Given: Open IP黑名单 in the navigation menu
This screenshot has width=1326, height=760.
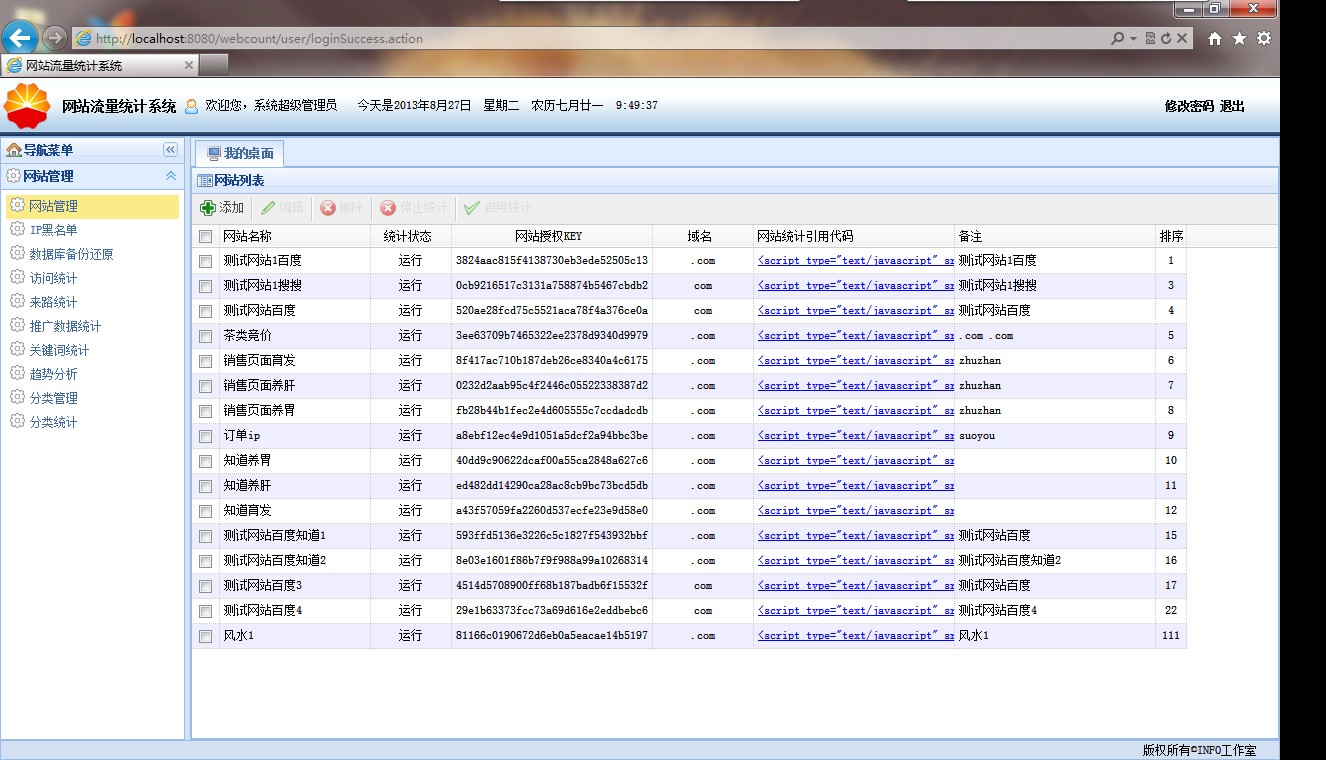Looking at the screenshot, I should click(x=53, y=230).
